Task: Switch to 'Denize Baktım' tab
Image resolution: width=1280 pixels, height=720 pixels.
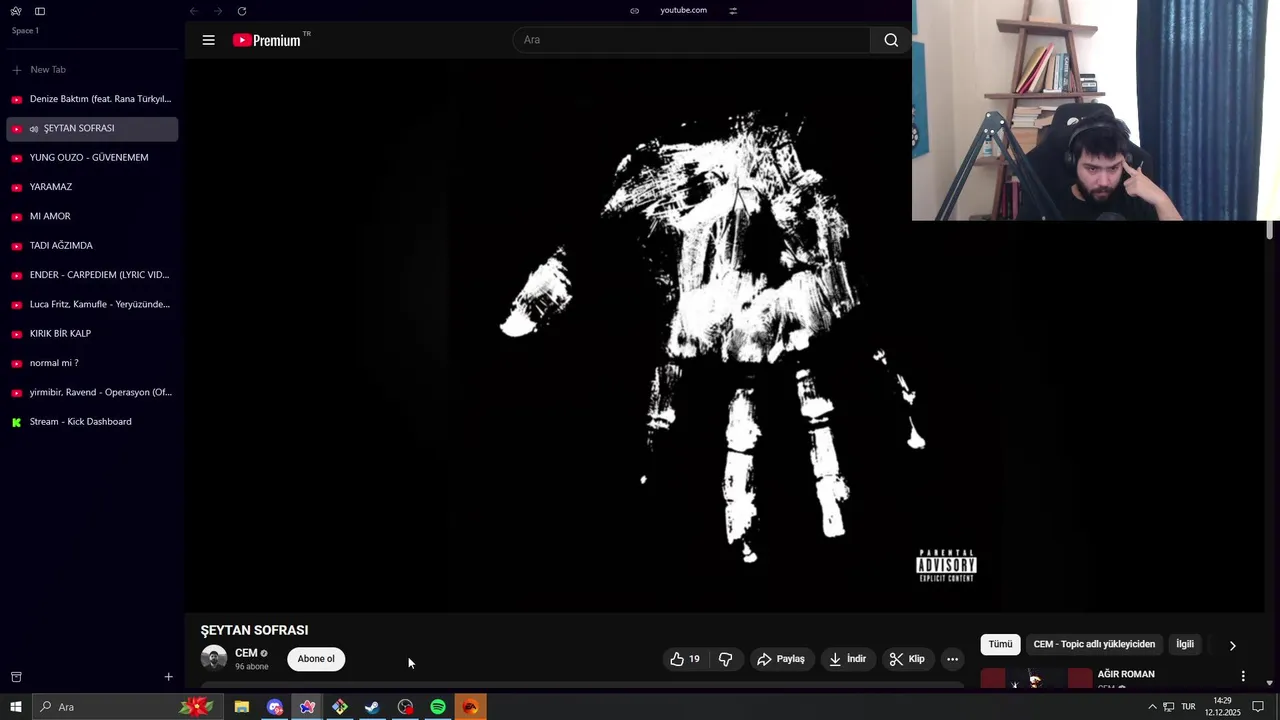Action: point(92,99)
